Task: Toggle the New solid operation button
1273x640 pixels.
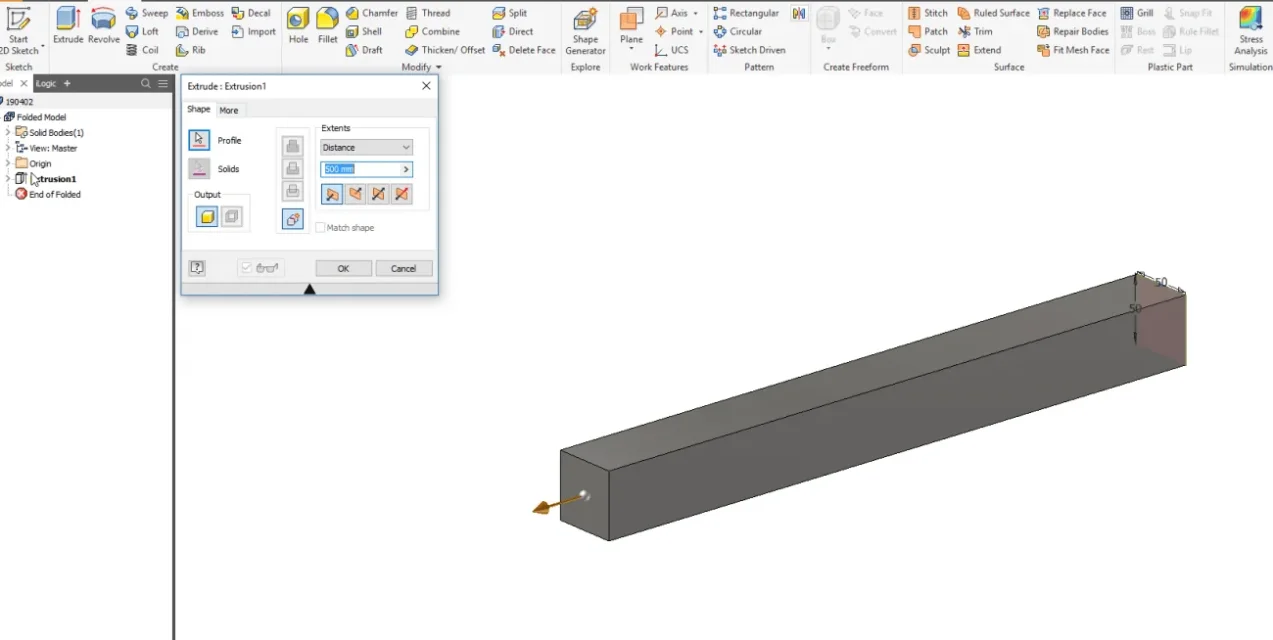Action: tap(293, 219)
